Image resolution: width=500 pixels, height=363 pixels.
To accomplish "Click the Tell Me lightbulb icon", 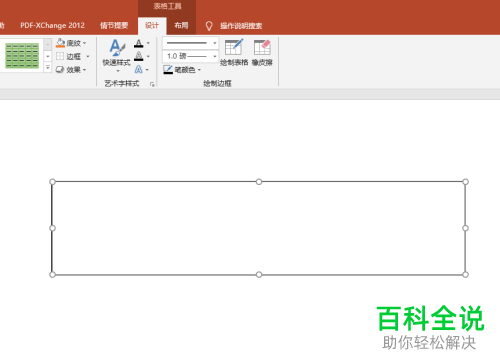I will coord(209,26).
